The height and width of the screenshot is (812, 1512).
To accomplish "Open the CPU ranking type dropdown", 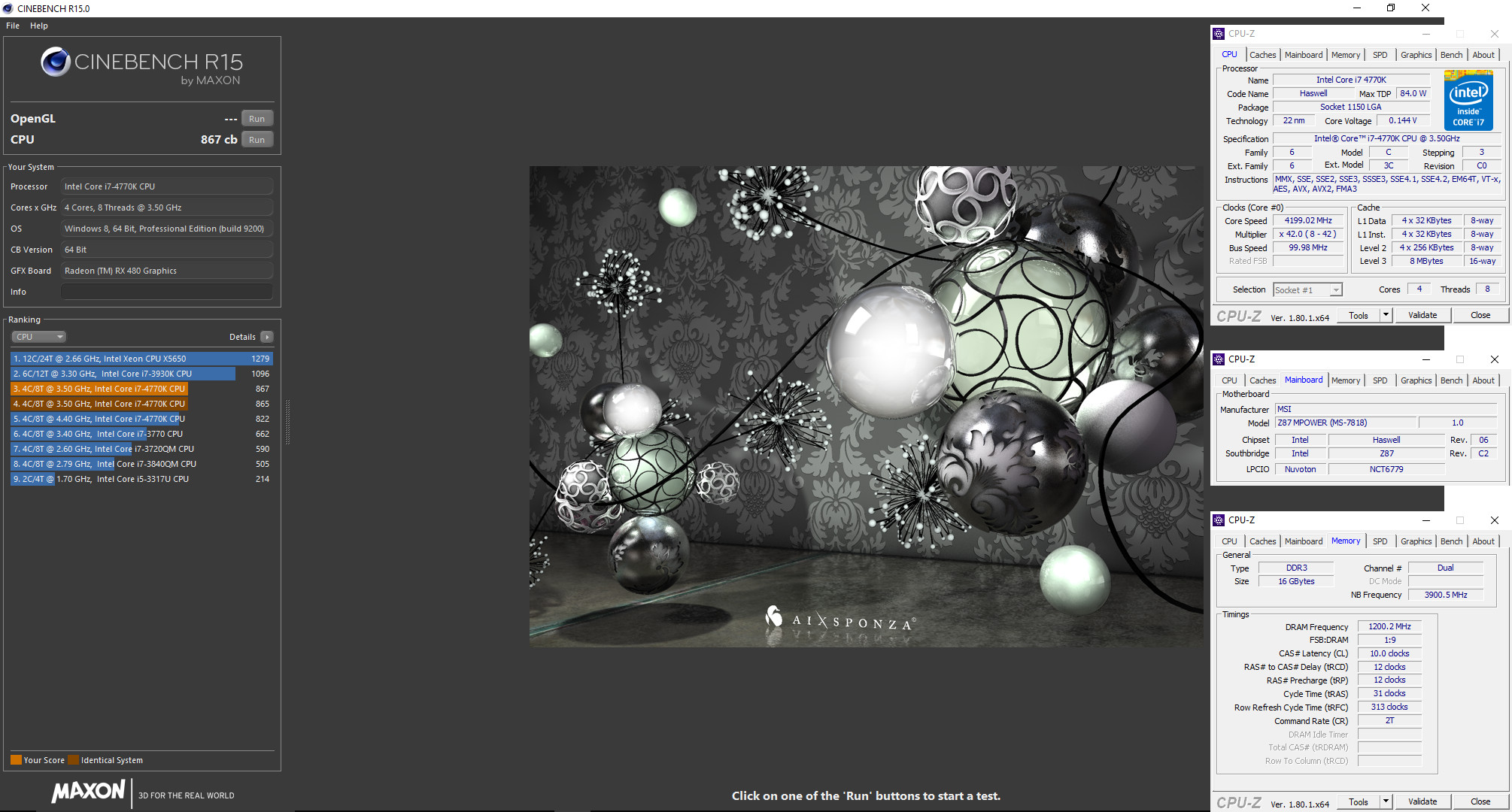I will pyautogui.click(x=39, y=337).
